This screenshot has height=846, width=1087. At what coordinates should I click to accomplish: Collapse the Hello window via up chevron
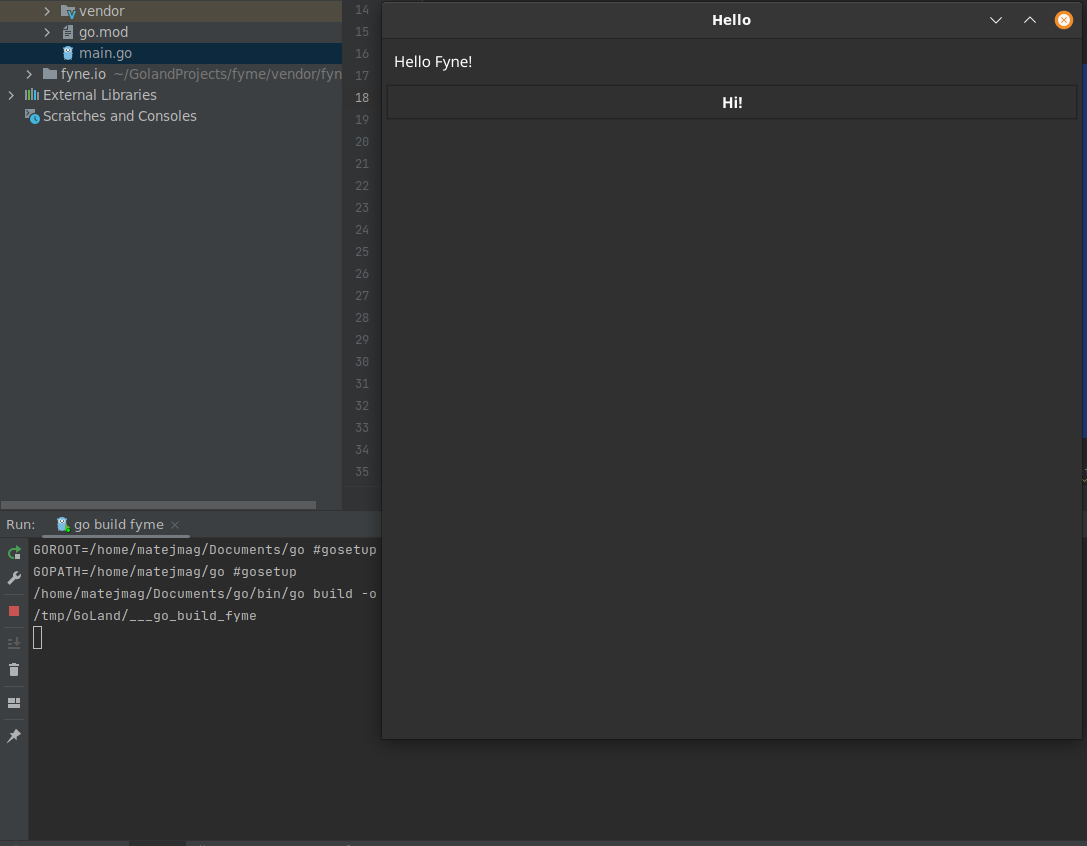1029,19
